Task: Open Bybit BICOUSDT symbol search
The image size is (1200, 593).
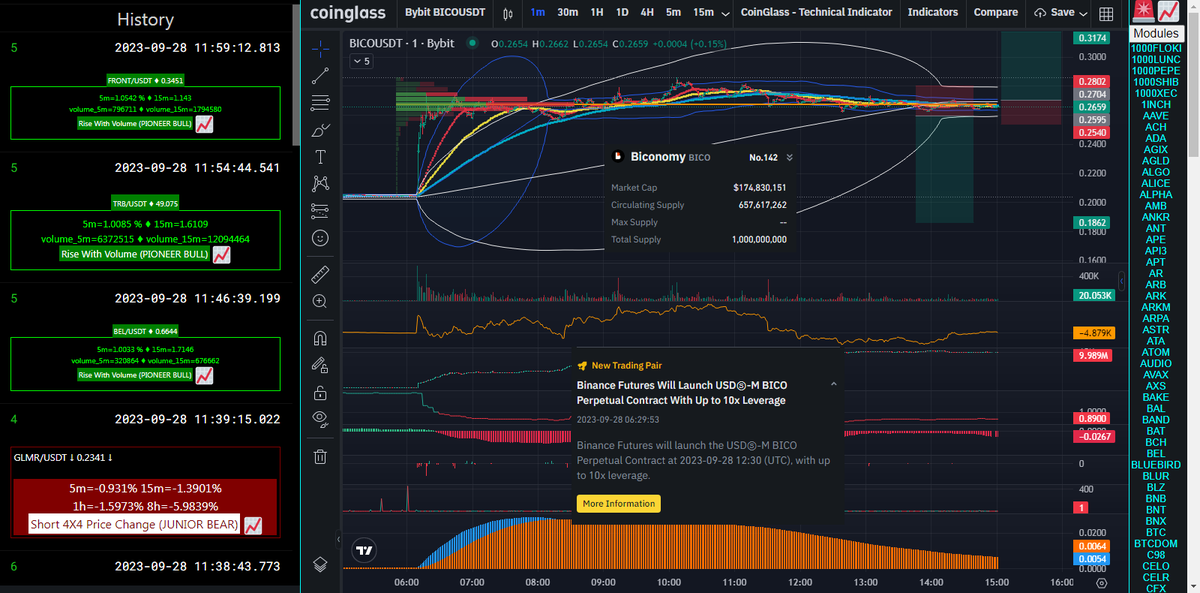Action: pyautogui.click(x=445, y=13)
